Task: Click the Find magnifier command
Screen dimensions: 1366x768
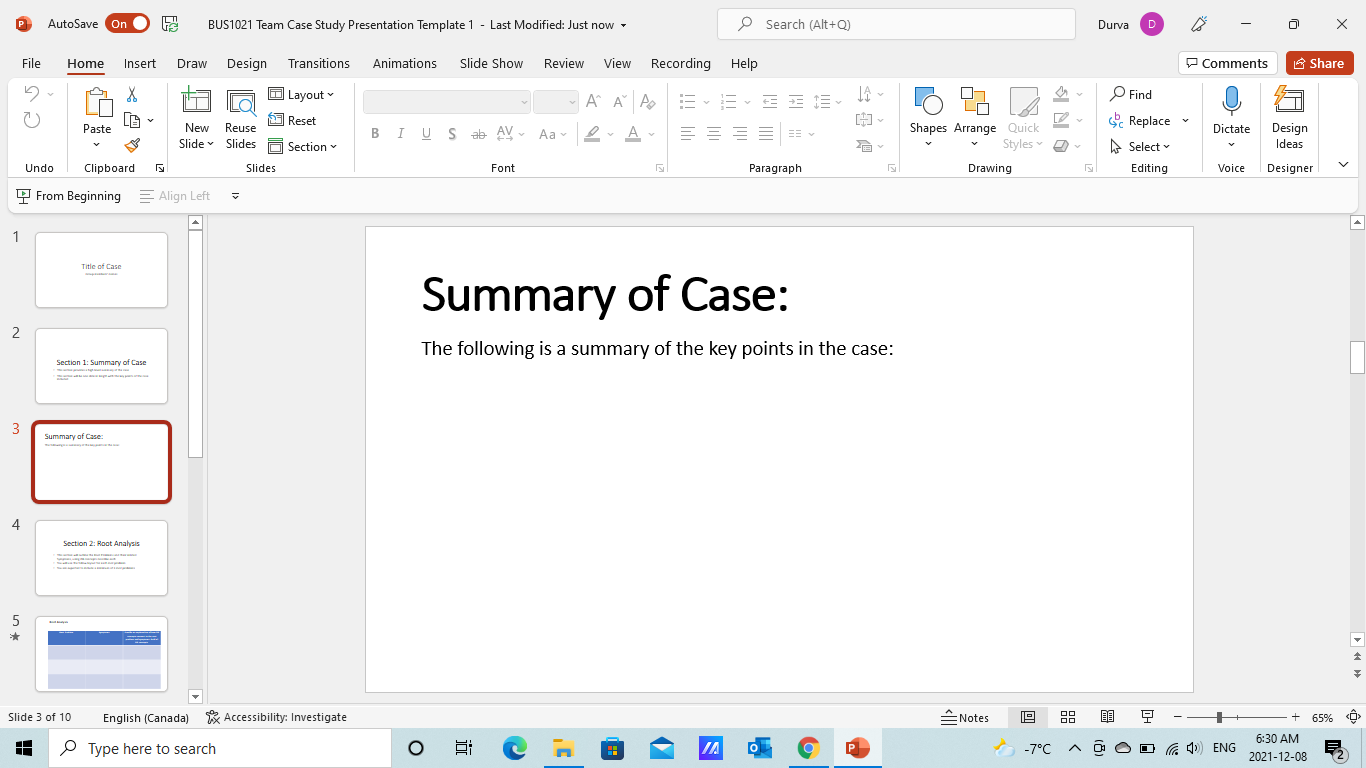Action: click(1131, 94)
